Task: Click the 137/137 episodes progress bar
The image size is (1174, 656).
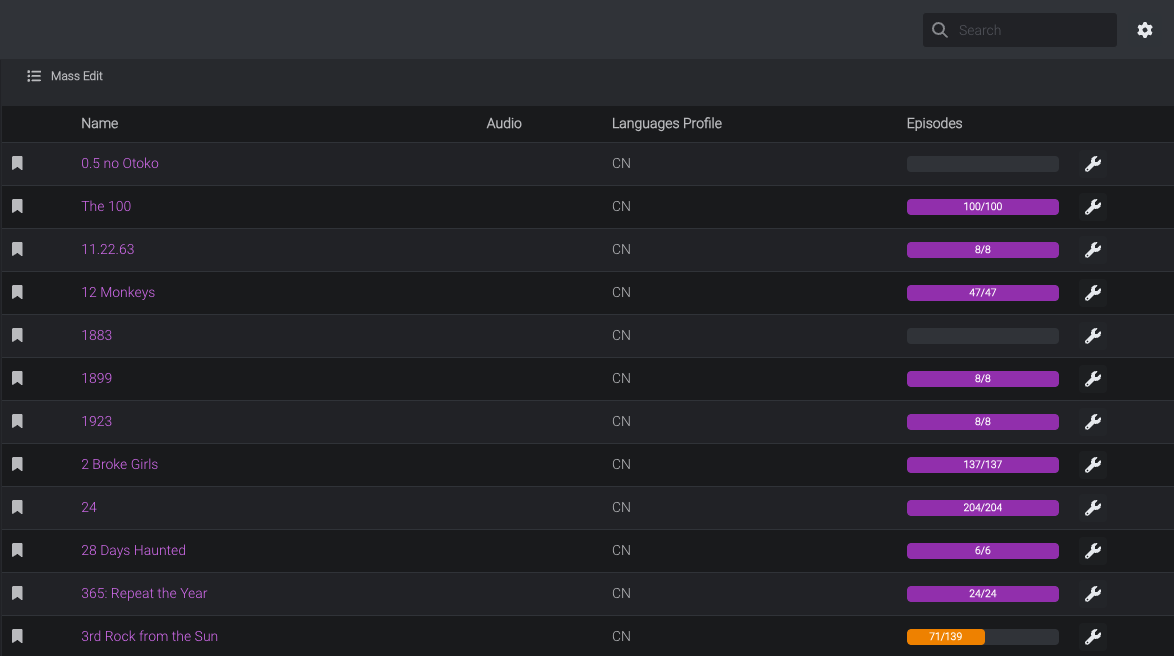Action: [982, 465]
